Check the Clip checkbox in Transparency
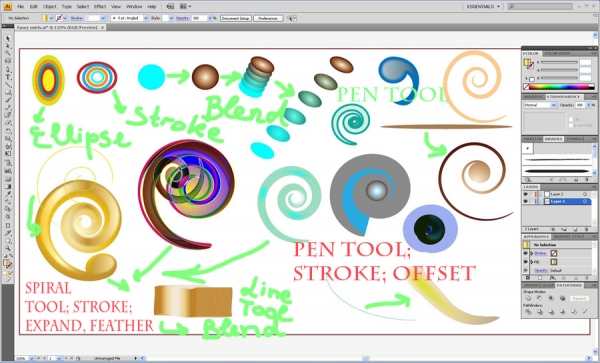 (571, 119)
